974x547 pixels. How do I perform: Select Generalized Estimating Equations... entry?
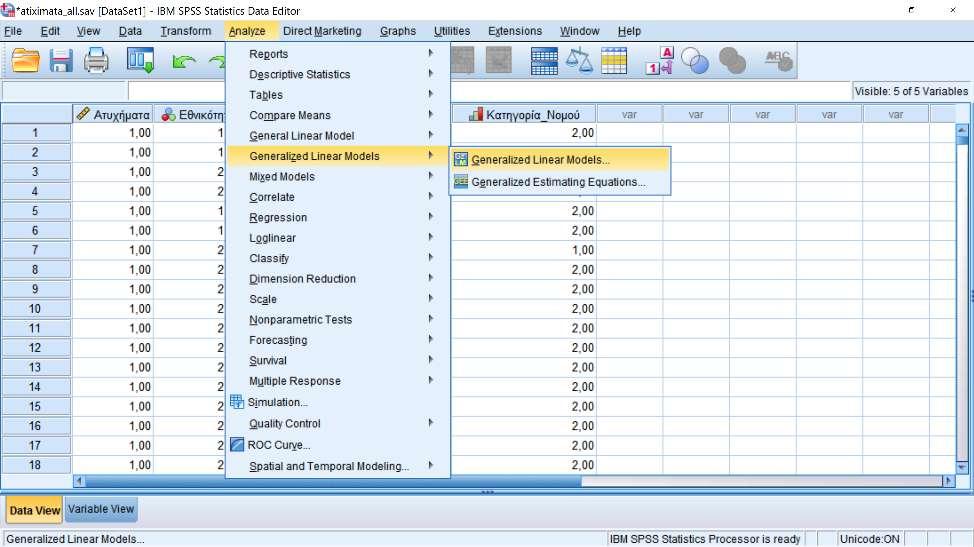(560, 182)
